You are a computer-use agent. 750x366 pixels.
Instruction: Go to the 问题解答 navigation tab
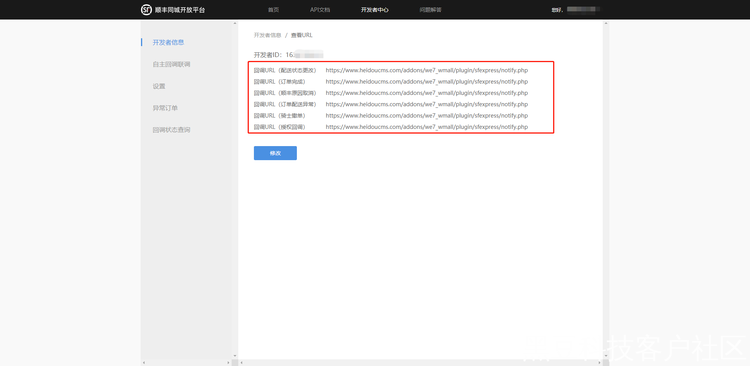click(x=430, y=10)
